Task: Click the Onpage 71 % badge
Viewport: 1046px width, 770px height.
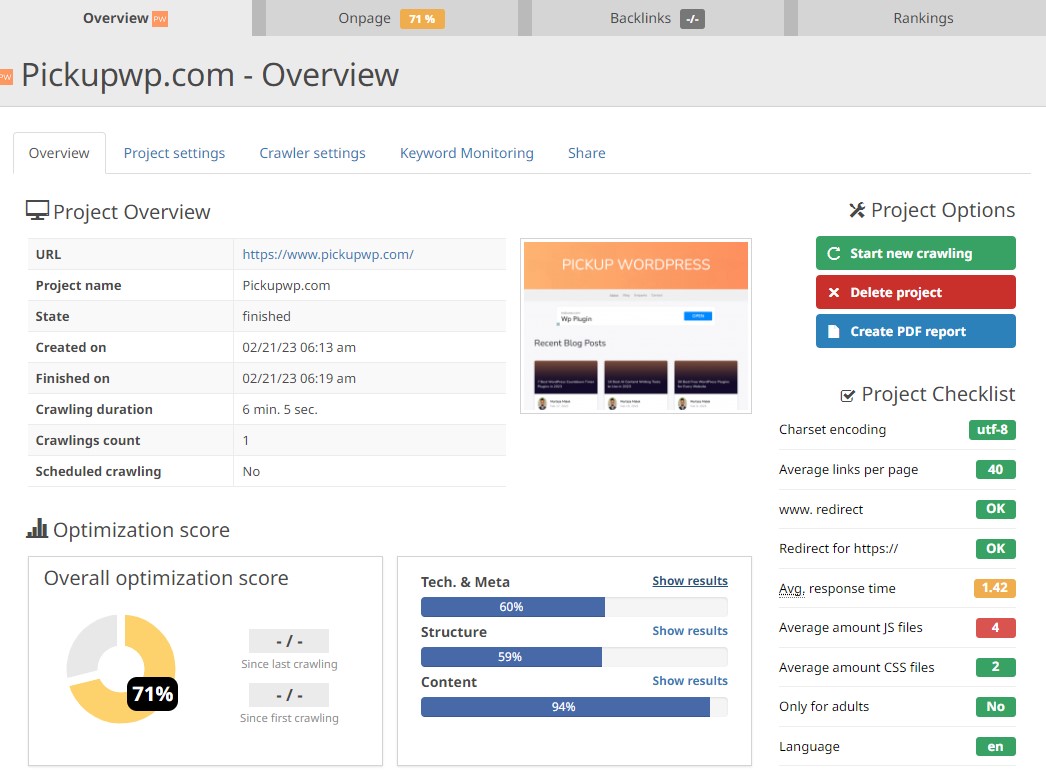Action: (x=422, y=19)
